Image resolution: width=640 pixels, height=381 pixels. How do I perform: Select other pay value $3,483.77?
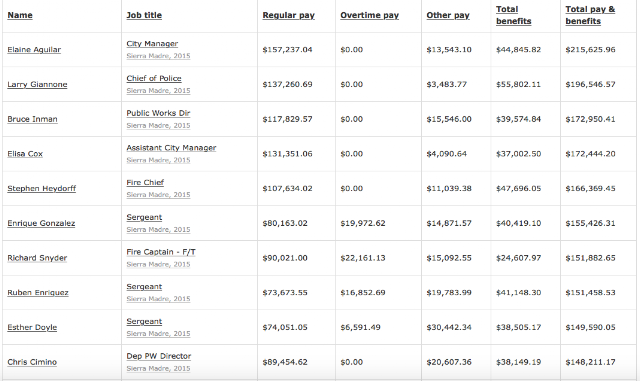447,84
